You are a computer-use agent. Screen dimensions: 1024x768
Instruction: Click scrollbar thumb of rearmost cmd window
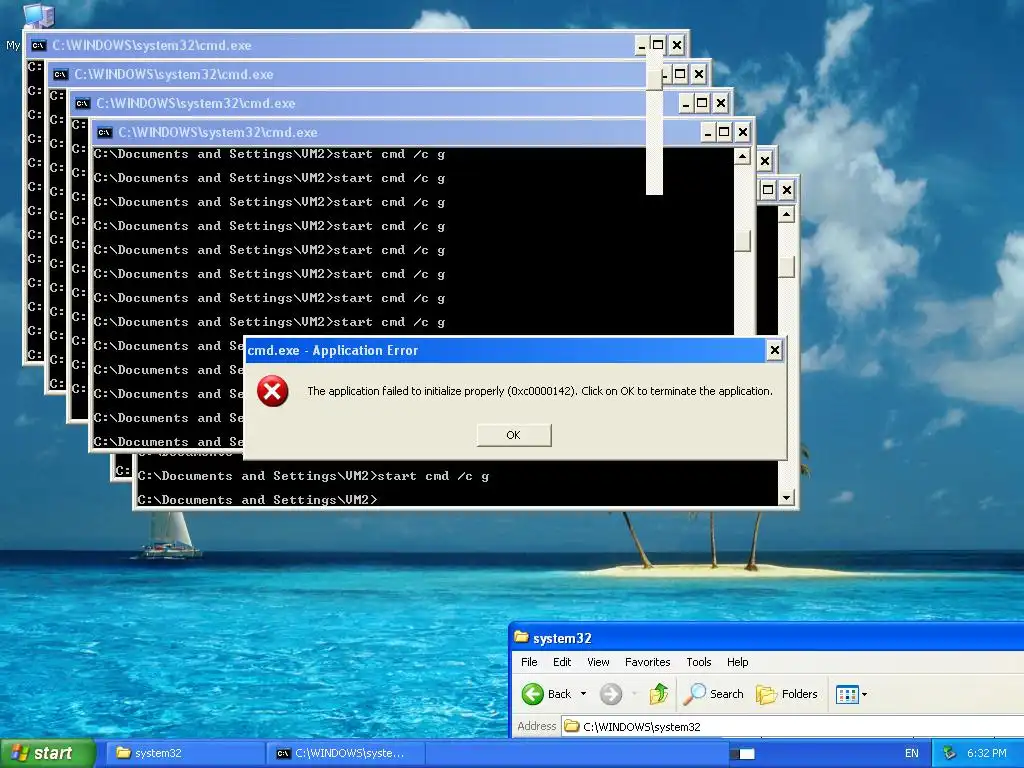(786, 266)
